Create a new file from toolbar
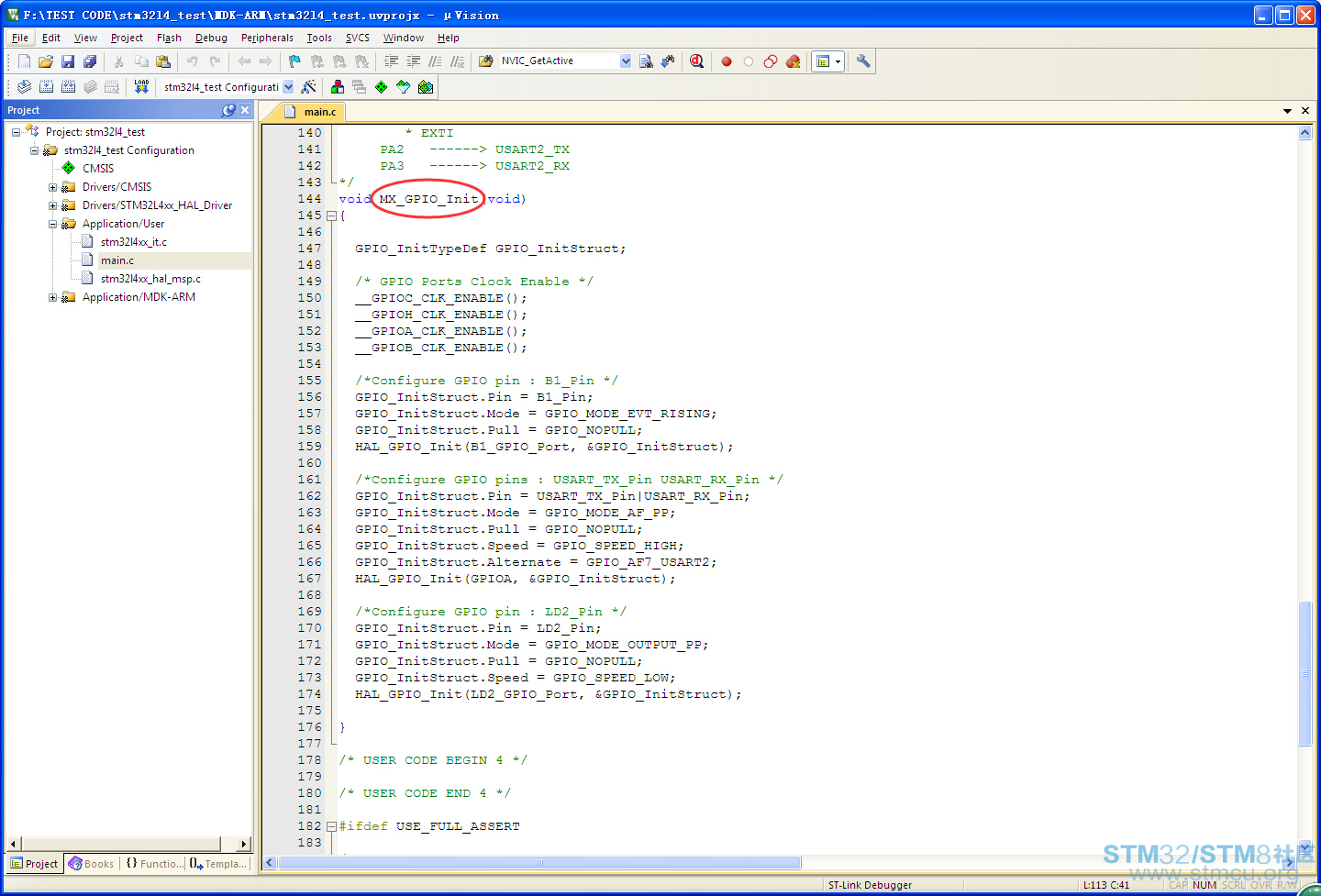This screenshot has width=1321, height=896. click(24, 61)
